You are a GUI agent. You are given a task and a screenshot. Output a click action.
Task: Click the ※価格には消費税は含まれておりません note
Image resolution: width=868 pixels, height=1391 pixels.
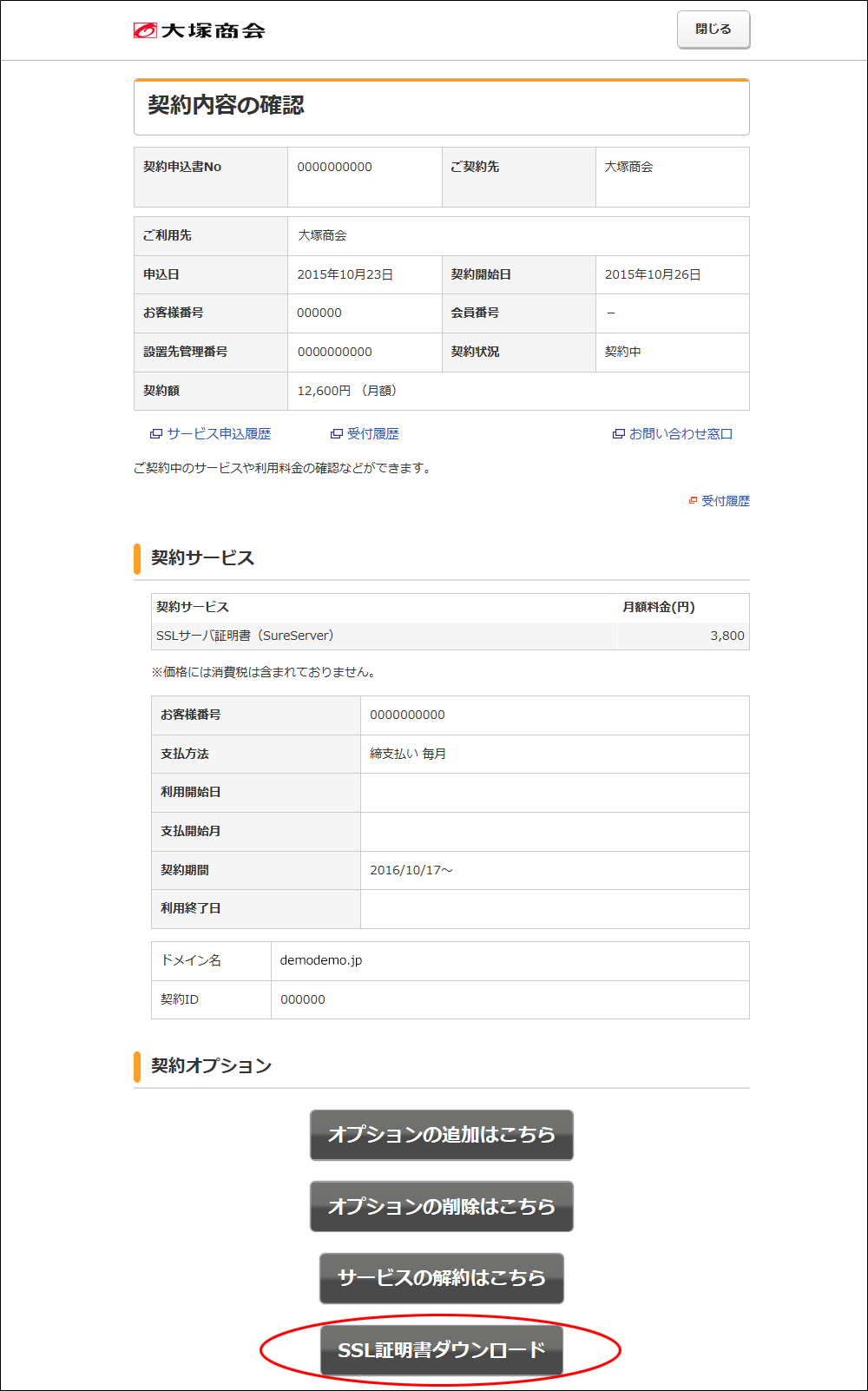264,672
